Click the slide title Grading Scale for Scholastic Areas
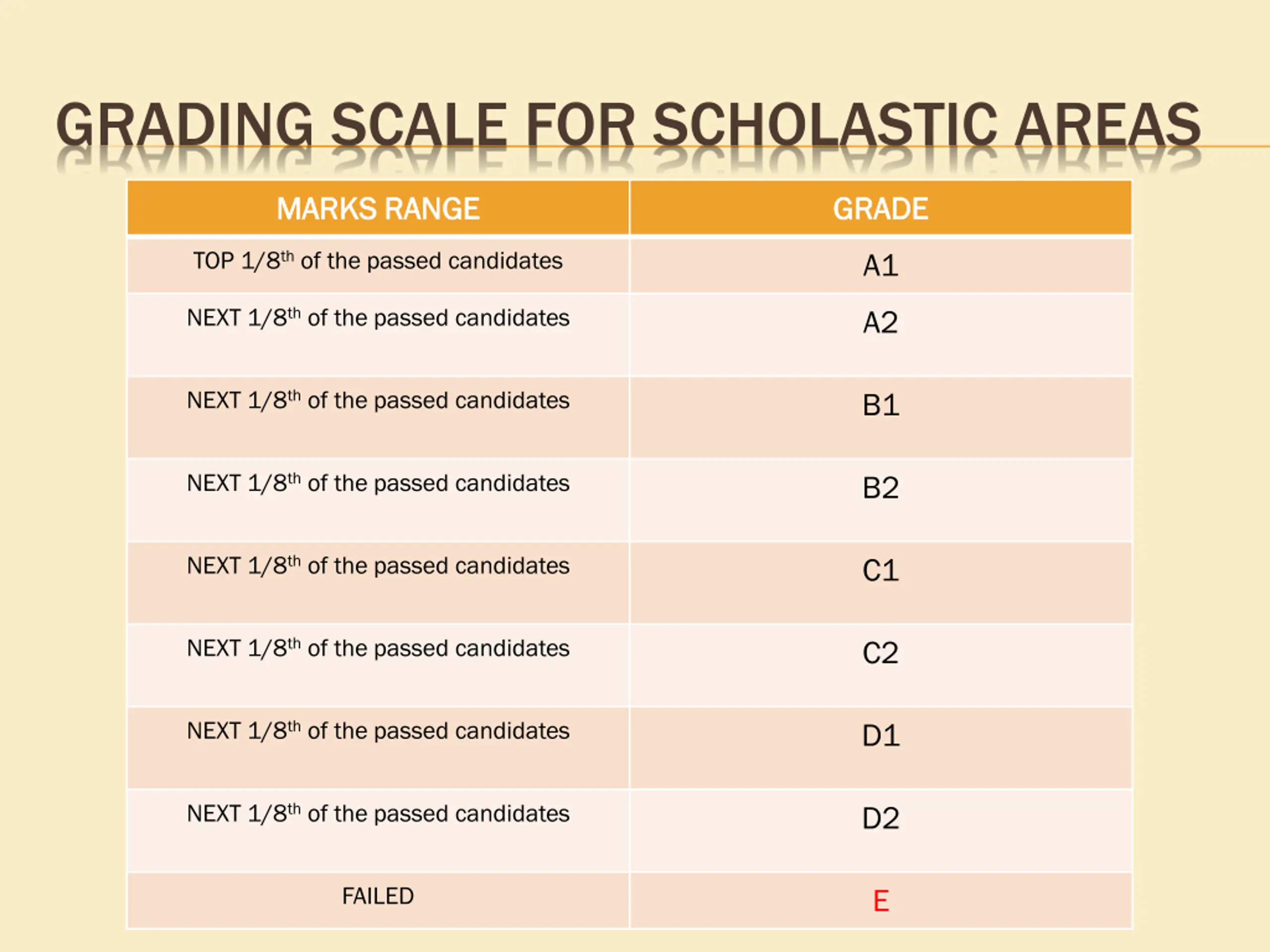The height and width of the screenshot is (952, 1270). click(x=628, y=124)
